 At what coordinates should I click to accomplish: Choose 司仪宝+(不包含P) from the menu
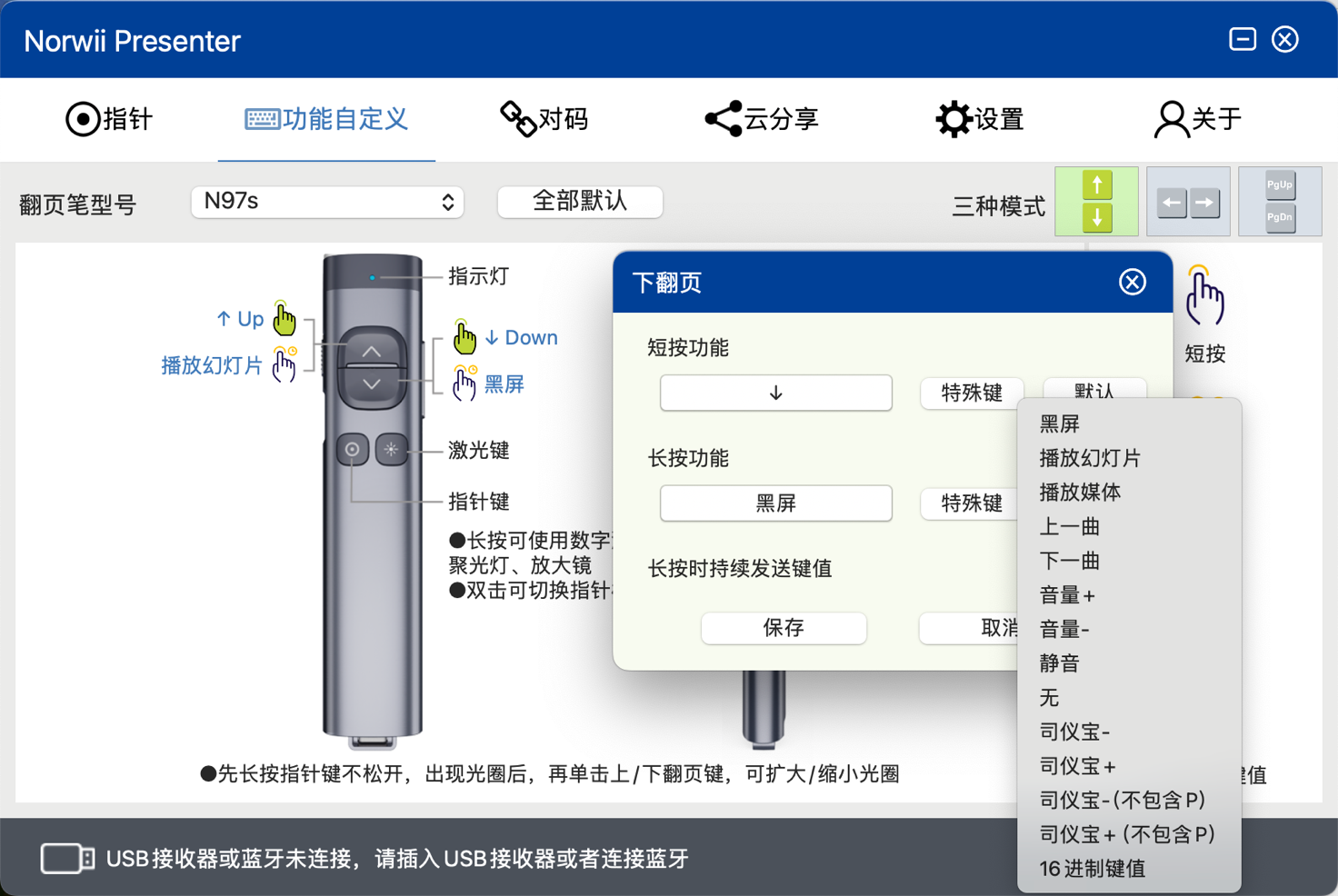[x=1129, y=834]
